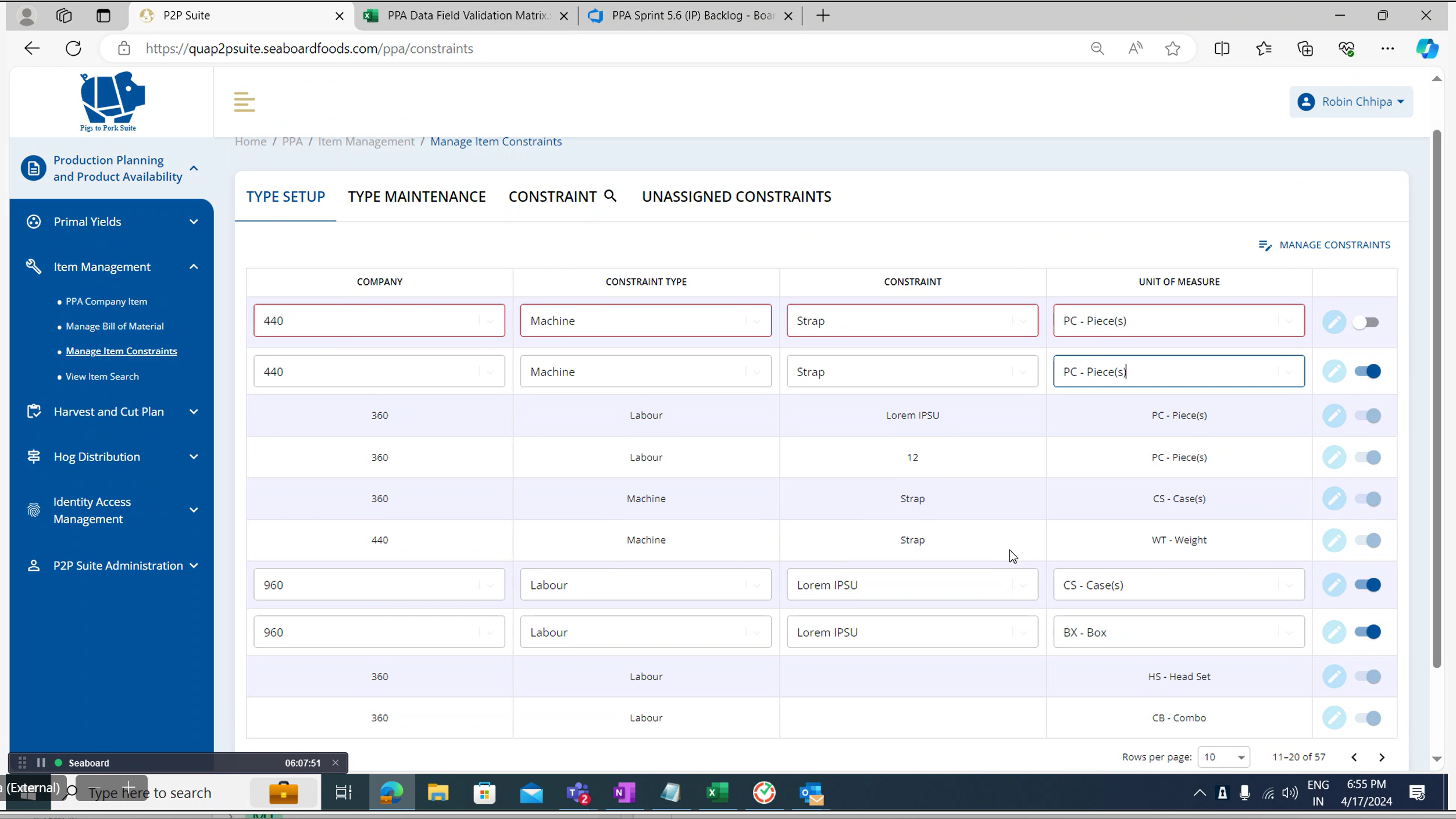The width and height of the screenshot is (1456, 819).
Task: Go to next page of constraints table
Action: click(x=1382, y=757)
